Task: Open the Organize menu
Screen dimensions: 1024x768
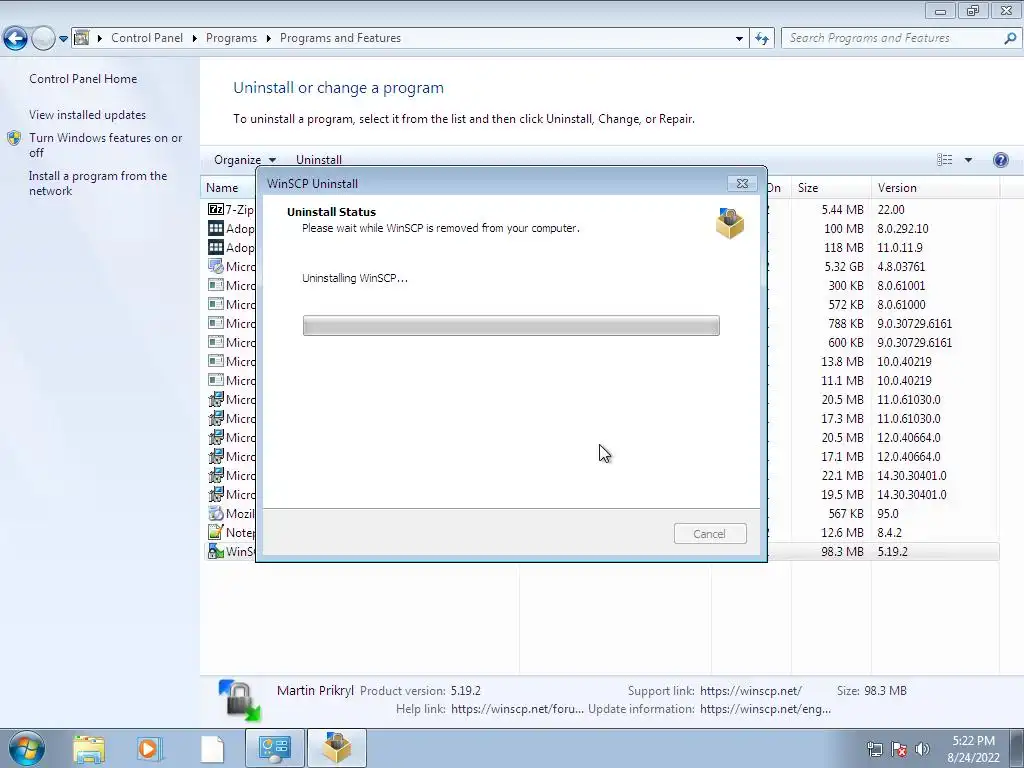Action: (245, 159)
